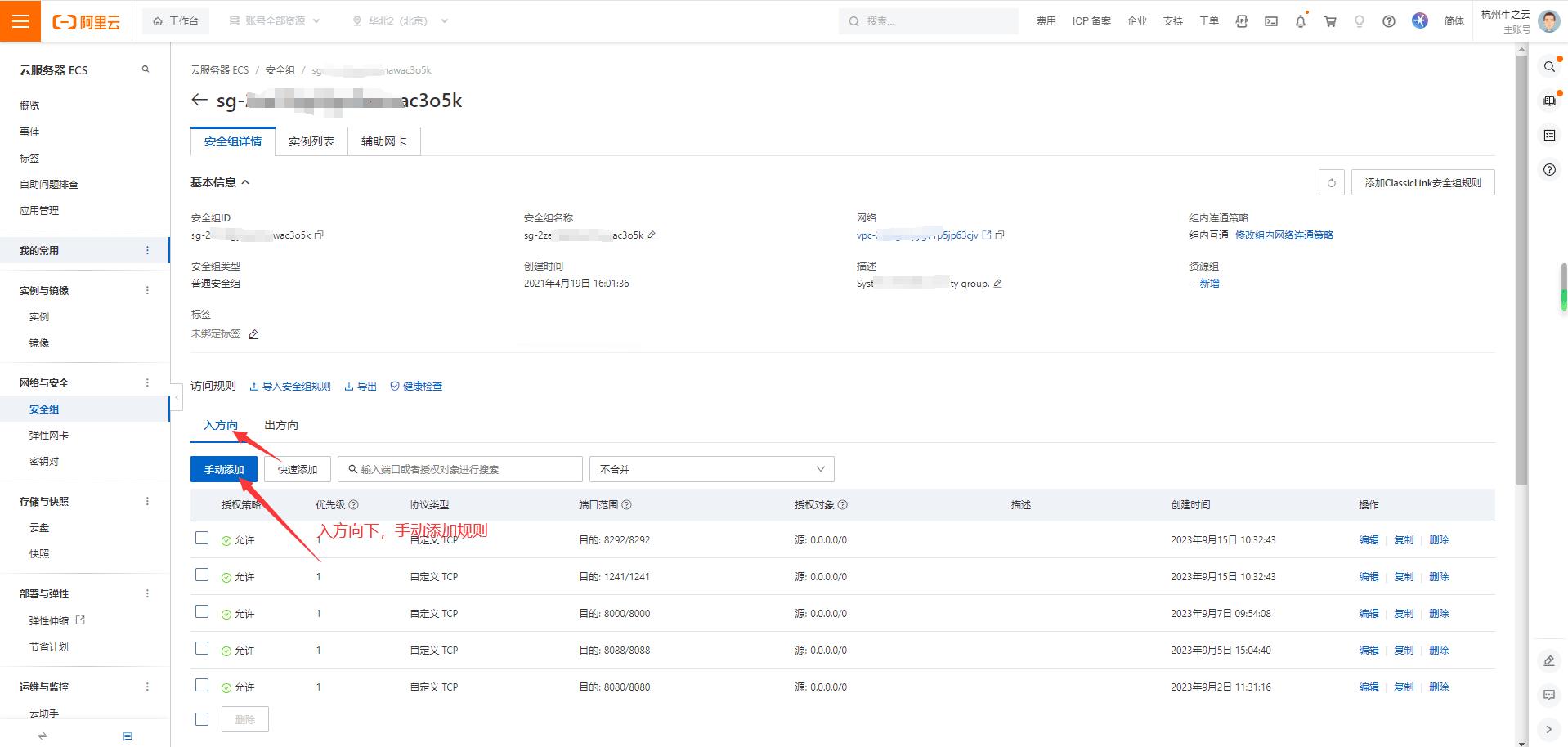The image size is (1568, 747).
Task: Check the box for port 8292 rule
Action: (x=202, y=538)
